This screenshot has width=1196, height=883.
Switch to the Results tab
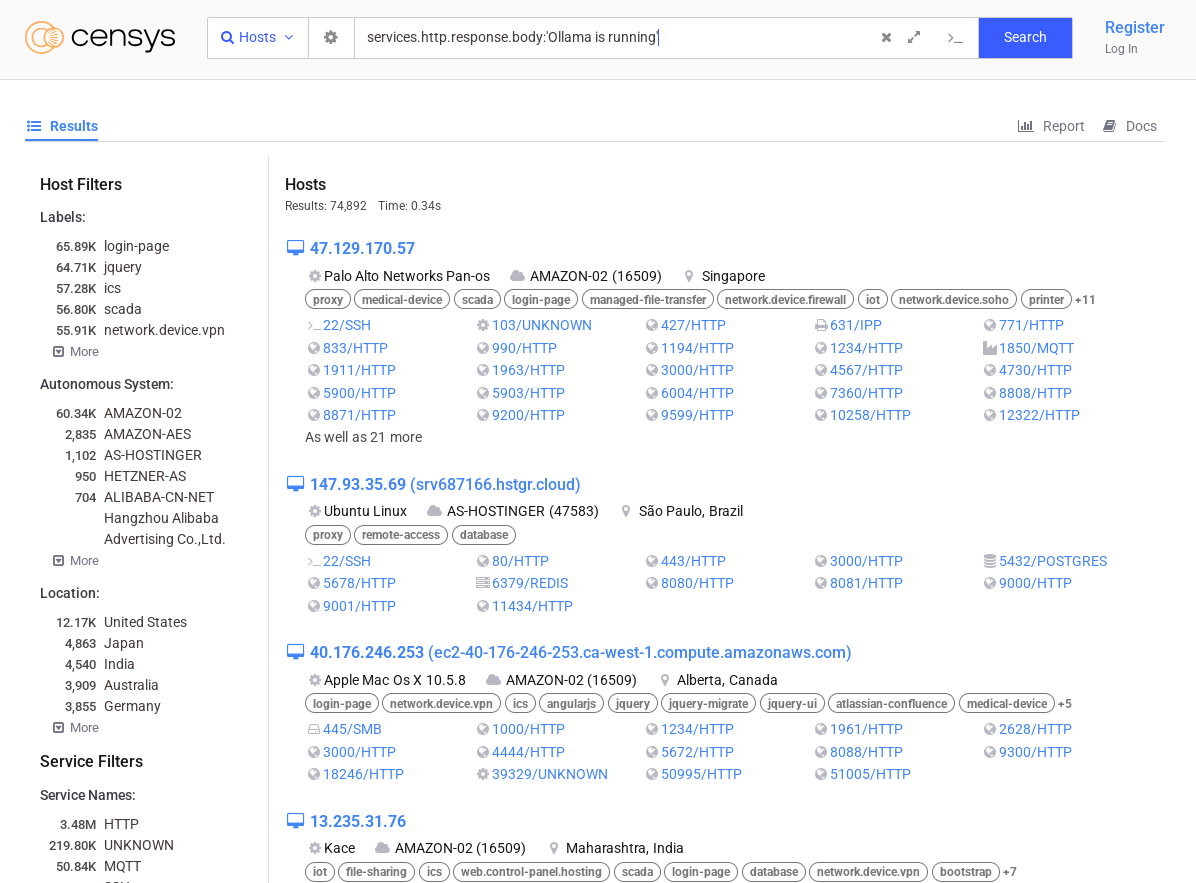[x=62, y=126]
